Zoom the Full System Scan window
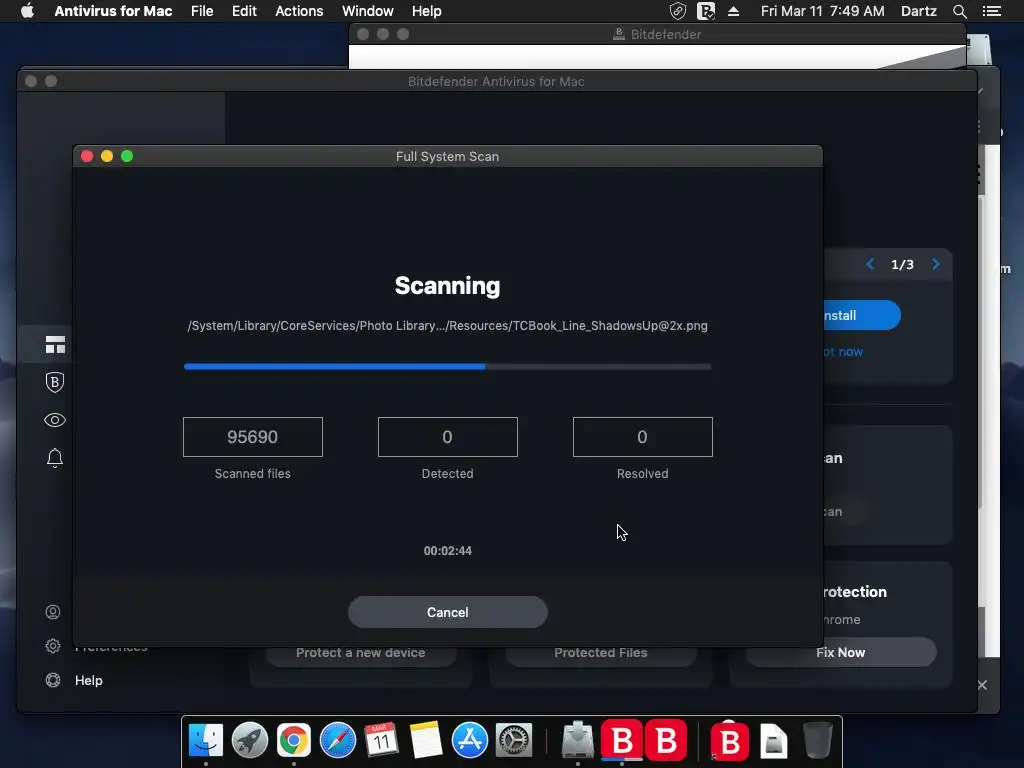Screen dimensions: 1024x768 coord(127,156)
